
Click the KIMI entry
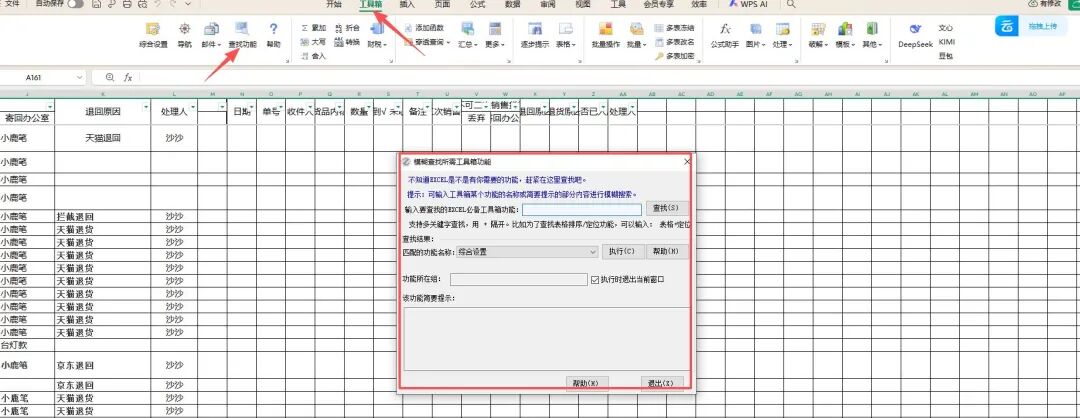pos(946,42)
